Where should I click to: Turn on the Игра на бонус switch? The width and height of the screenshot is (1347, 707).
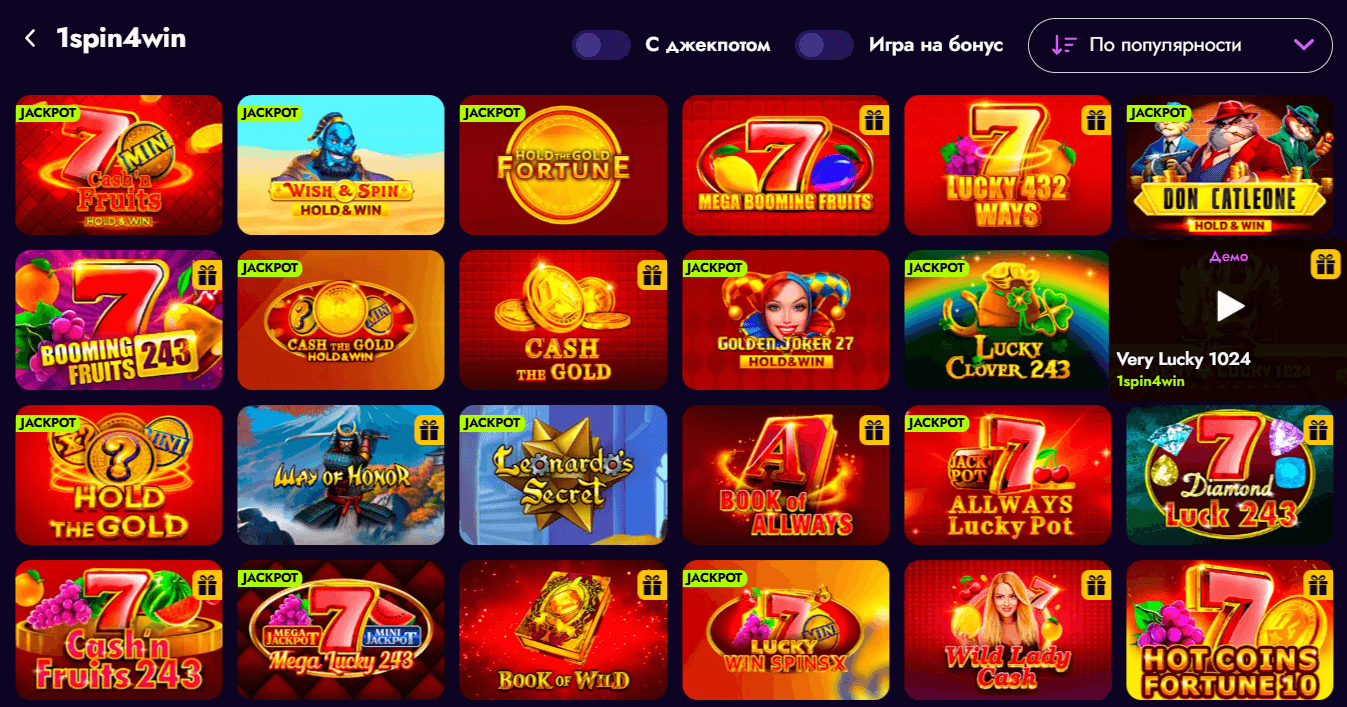[824, 45]
